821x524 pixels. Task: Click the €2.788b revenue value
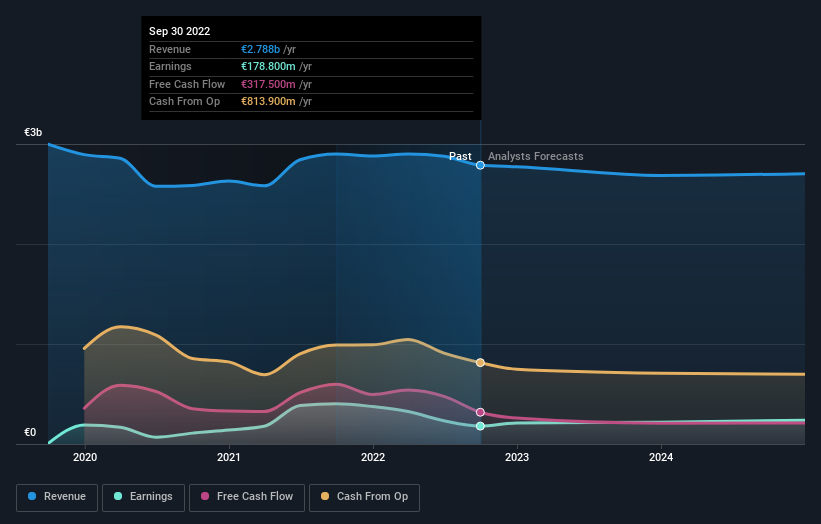click(x=260, y=49)
